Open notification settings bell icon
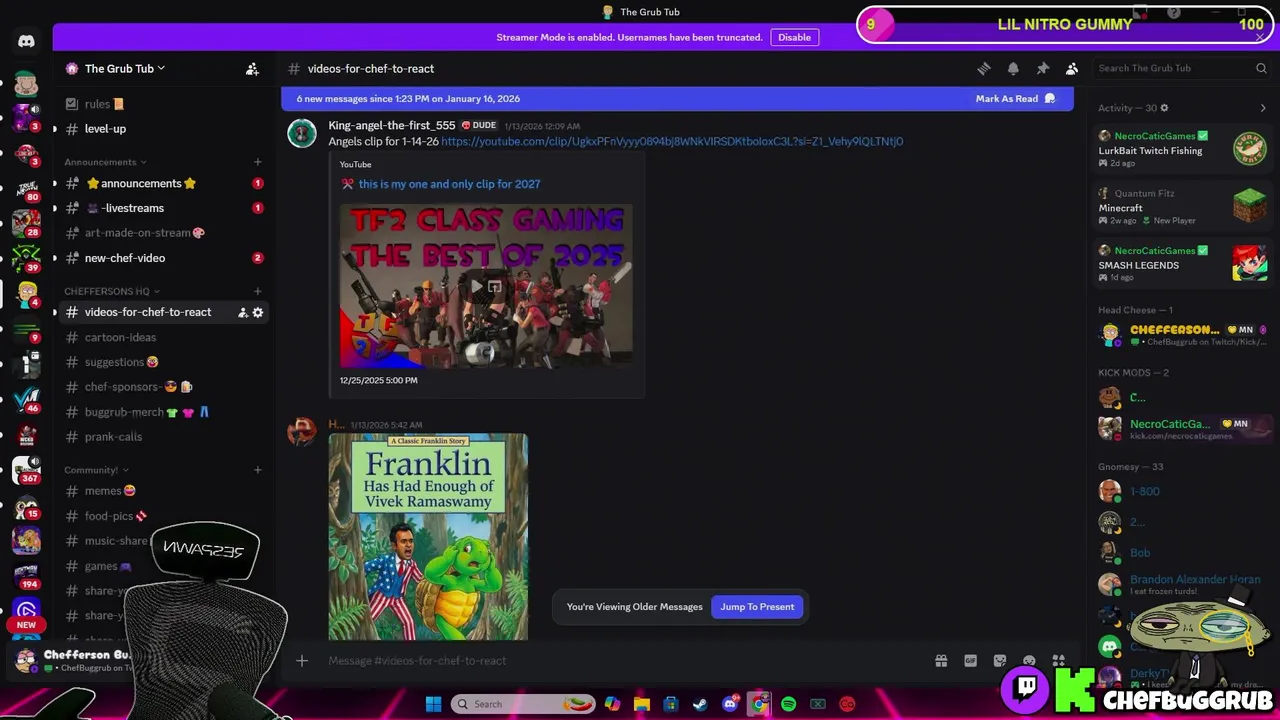Viewport: 1280px width, 720px height. [1013, 68]
